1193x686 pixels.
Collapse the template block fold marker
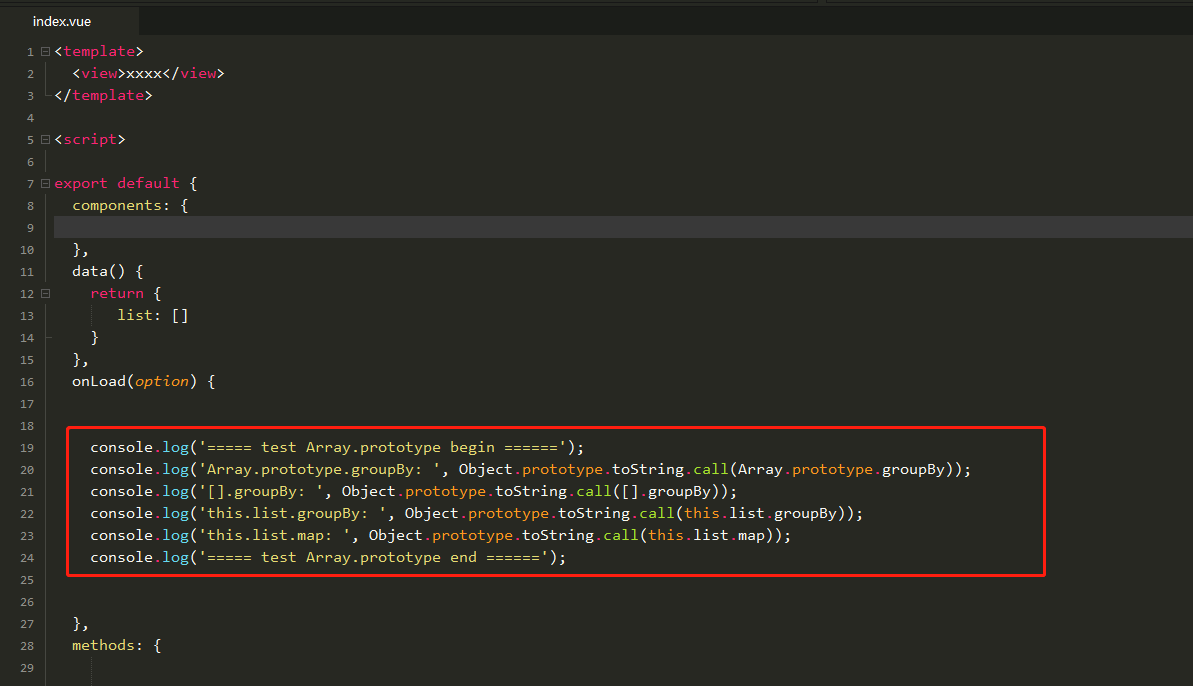(x=46, y=51)
